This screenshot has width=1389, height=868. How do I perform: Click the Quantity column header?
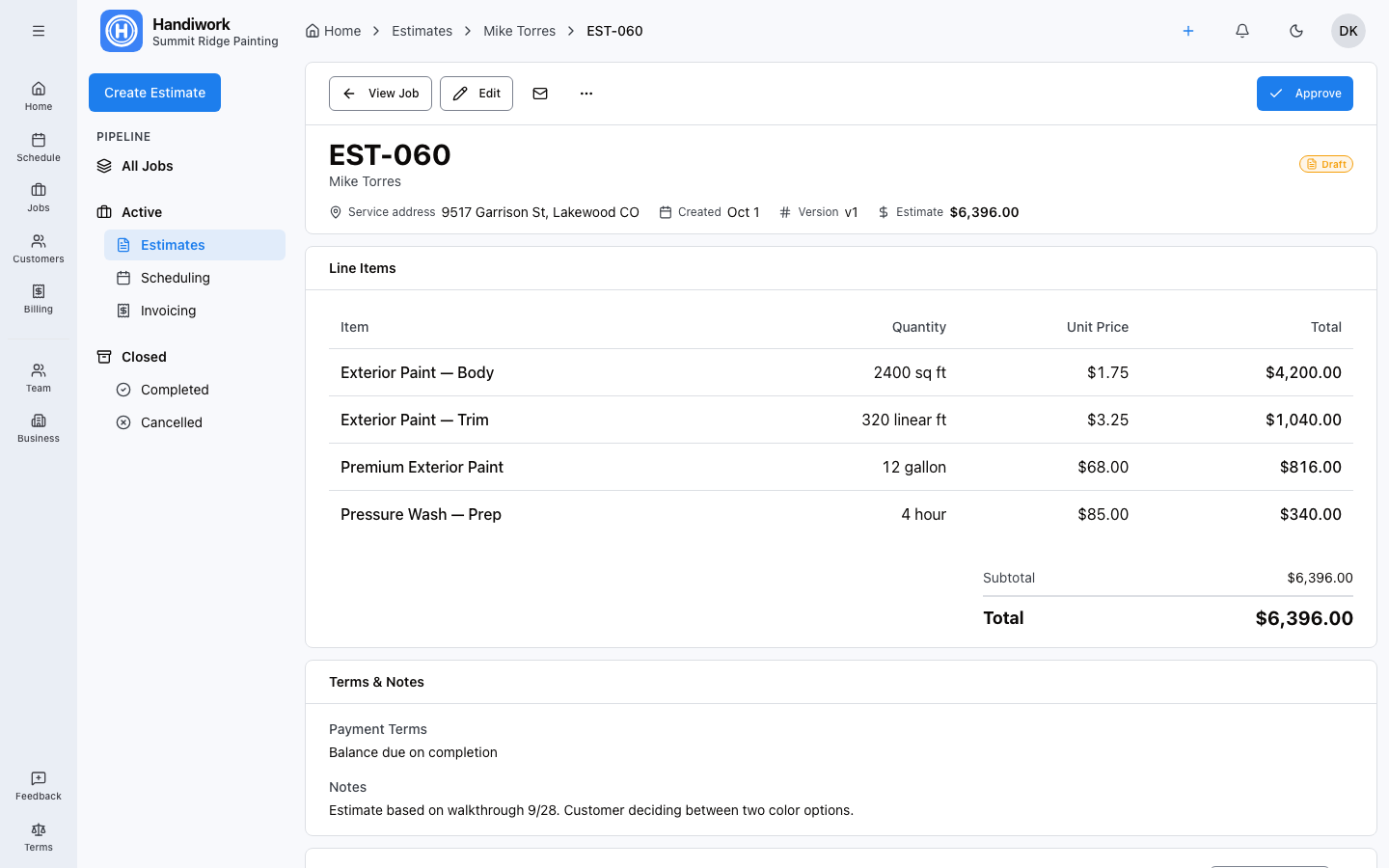point(918,327)
